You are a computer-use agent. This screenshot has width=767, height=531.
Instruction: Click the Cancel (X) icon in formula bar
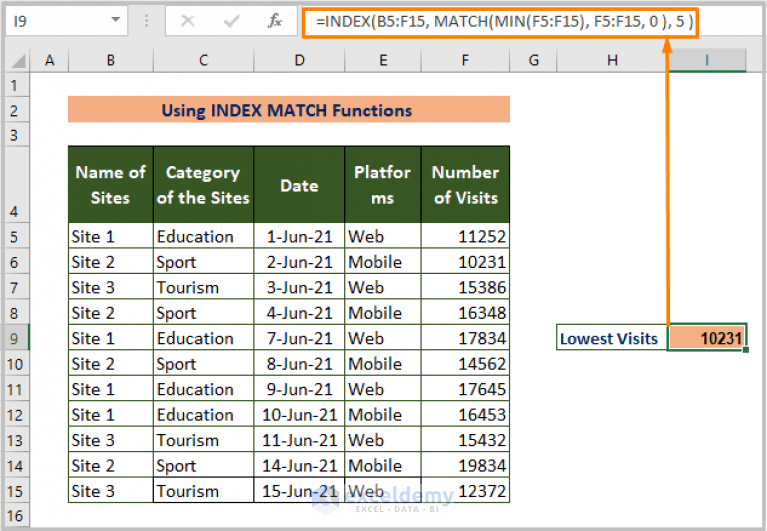[x=187, y=21]
